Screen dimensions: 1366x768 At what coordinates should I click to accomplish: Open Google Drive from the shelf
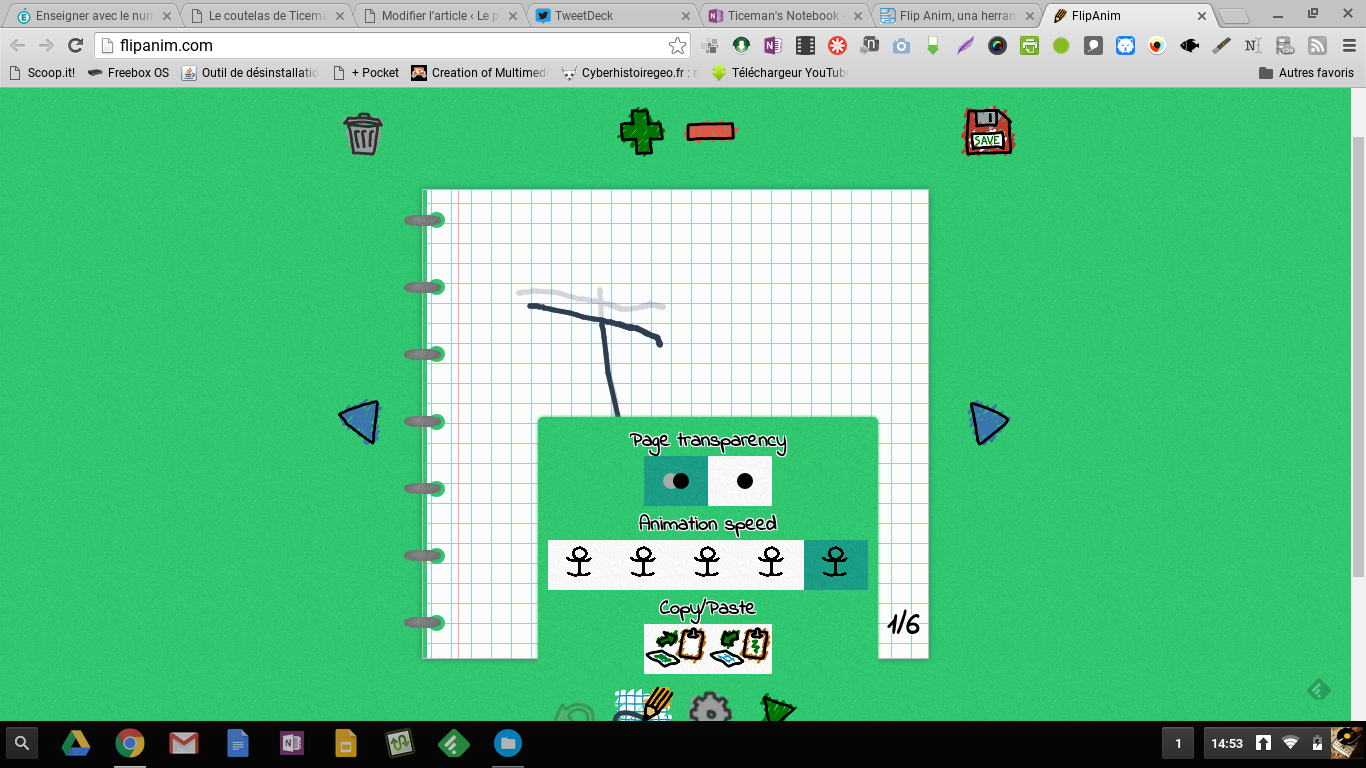coord(76,743)
